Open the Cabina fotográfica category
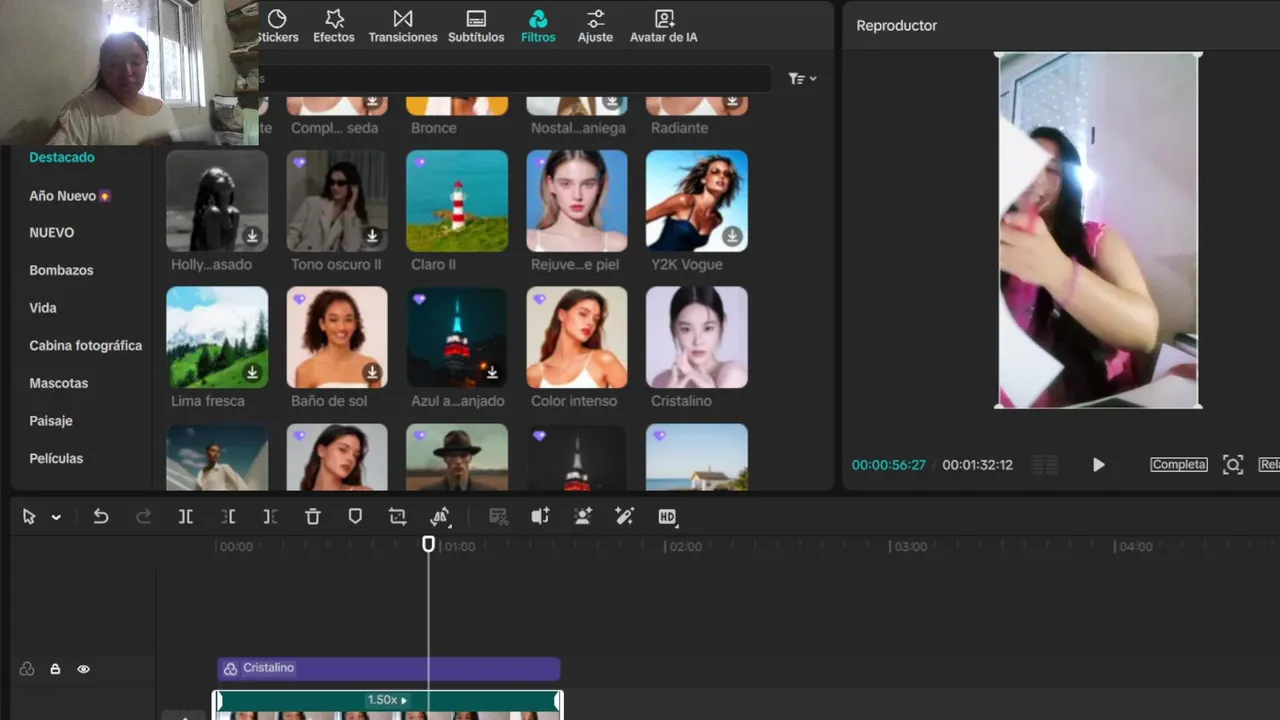Image resolution: width=1280 pixels, height=720 pixels. pyautogui.click(x=86, y=345)
